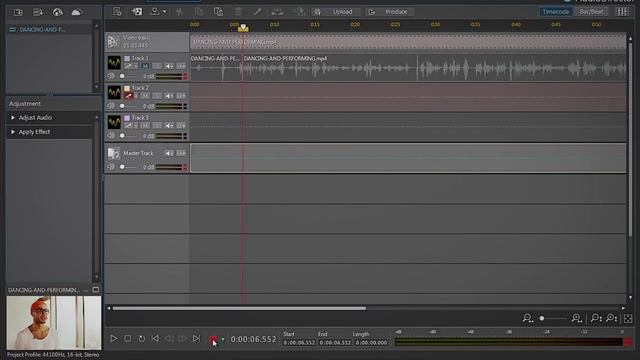This screenshot has width=640, height=360.
Task: Toggle the Solo button on Track 3
Action: click(x=157, y=126)
